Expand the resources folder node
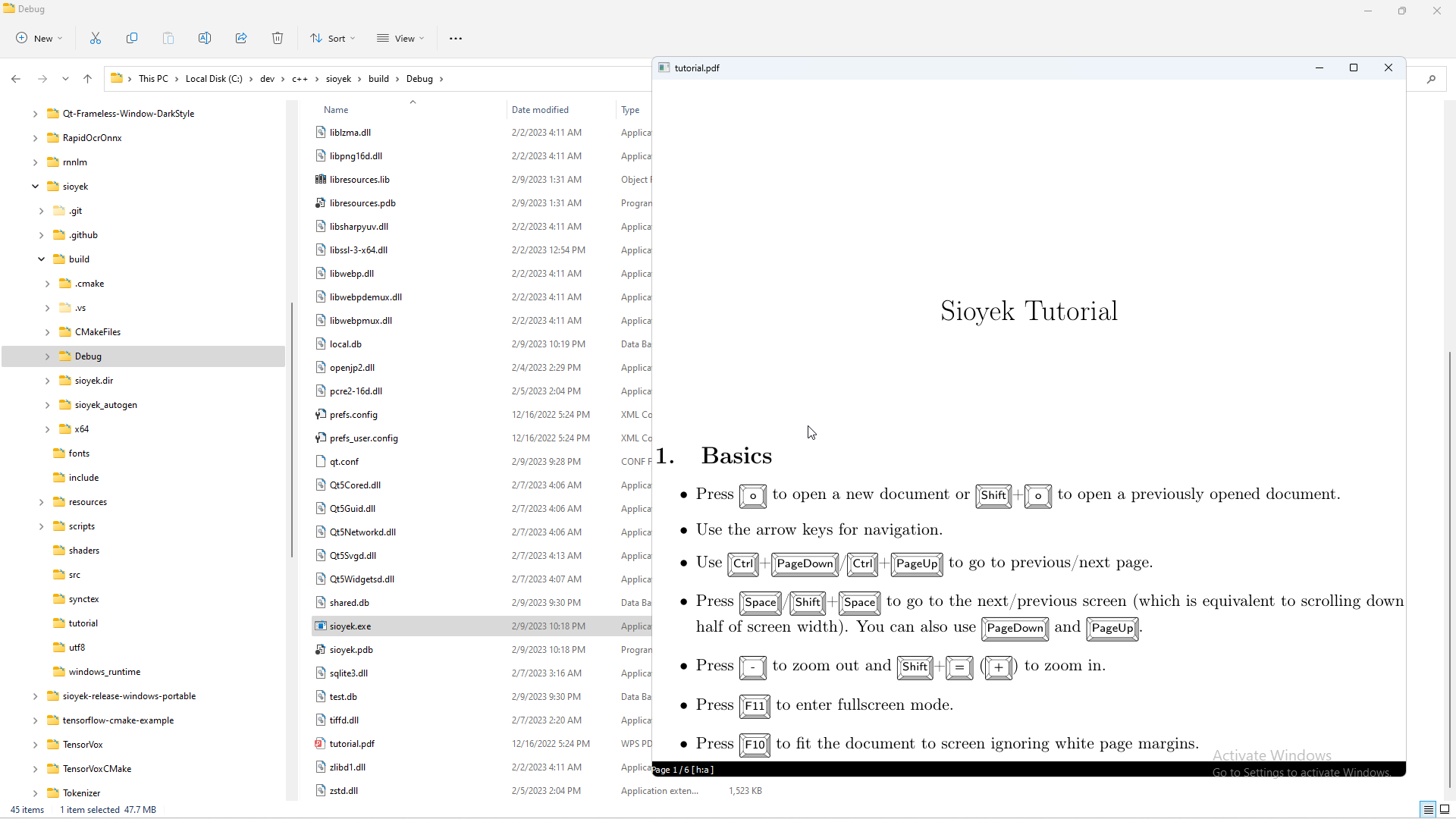 41,502
